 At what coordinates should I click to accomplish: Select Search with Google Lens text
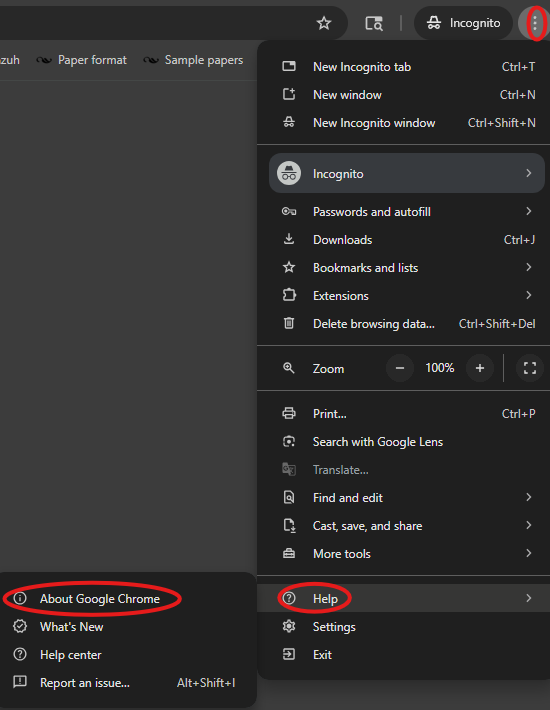tap(378, 442)
